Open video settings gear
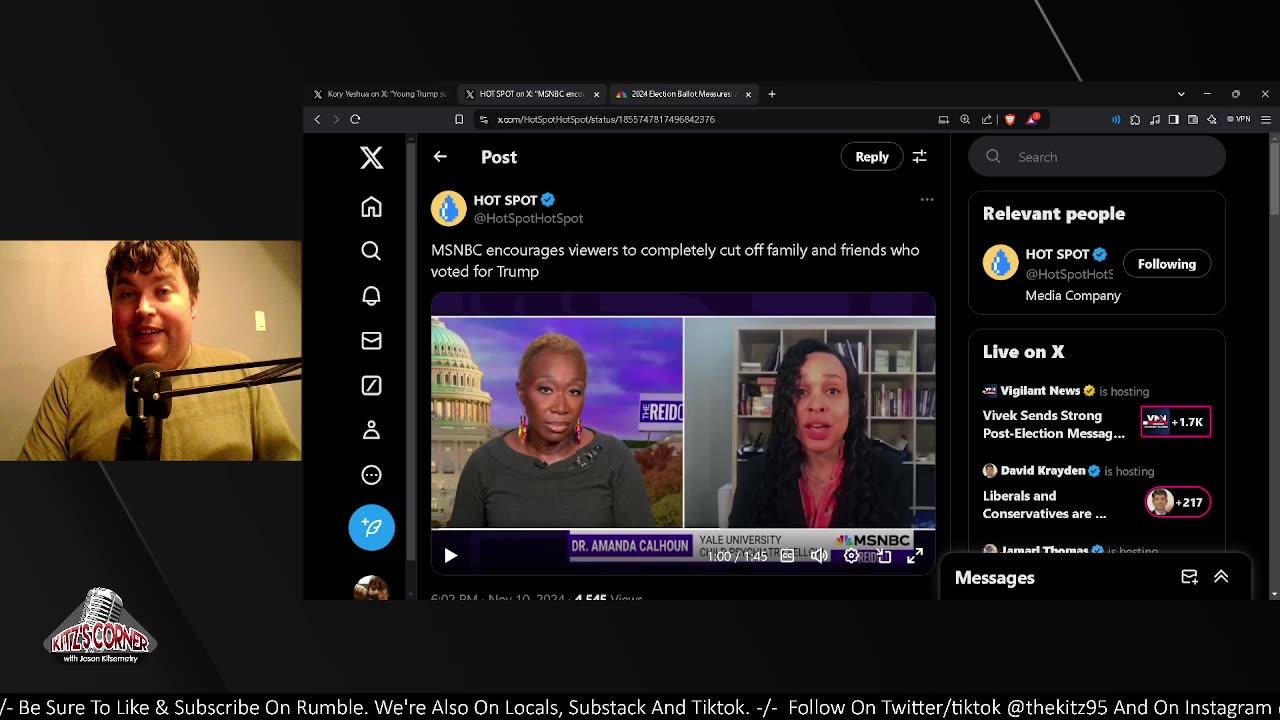 coord(851,556)
